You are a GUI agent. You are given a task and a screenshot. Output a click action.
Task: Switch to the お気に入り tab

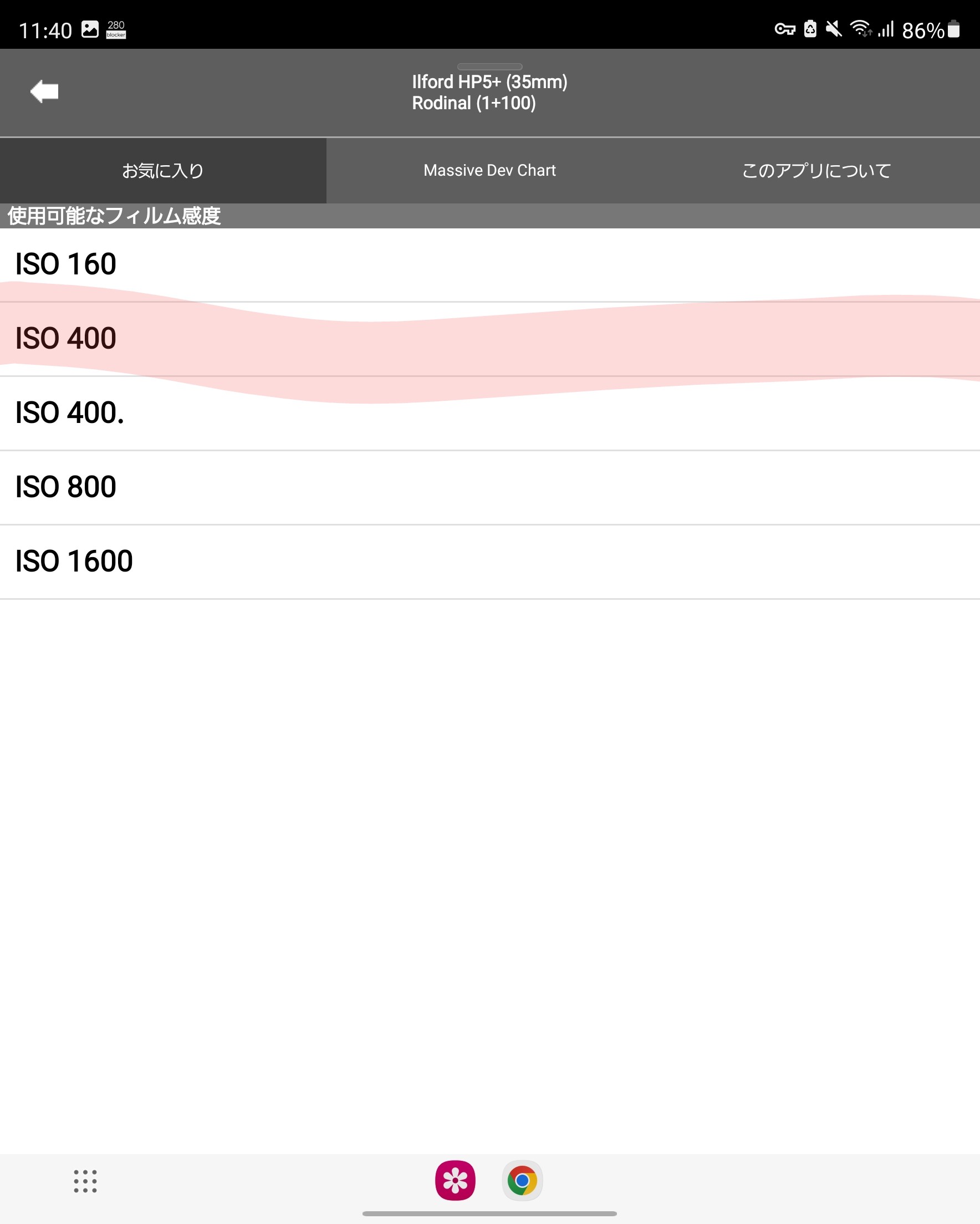click(162, 170)
